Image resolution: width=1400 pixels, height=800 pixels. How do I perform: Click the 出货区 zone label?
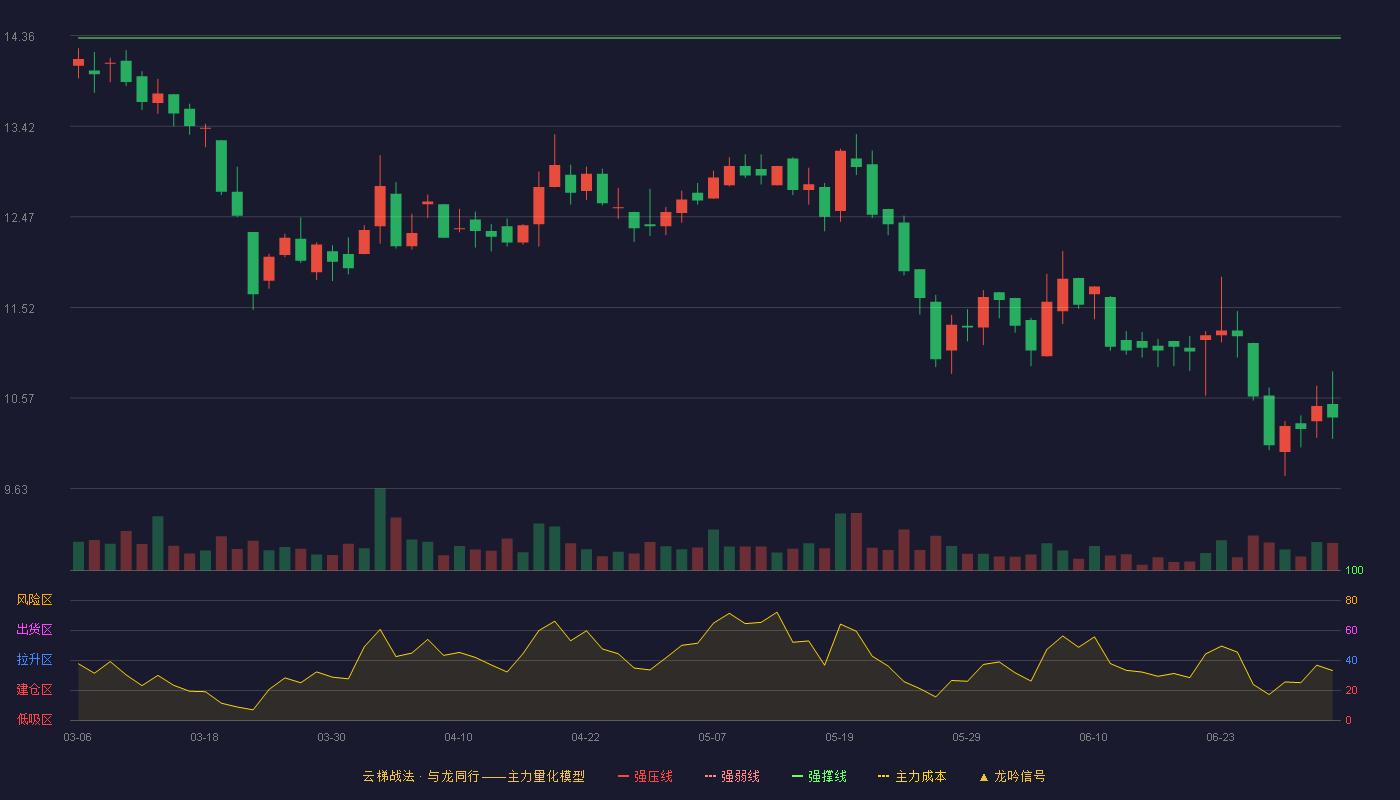[x=34, y=630]
